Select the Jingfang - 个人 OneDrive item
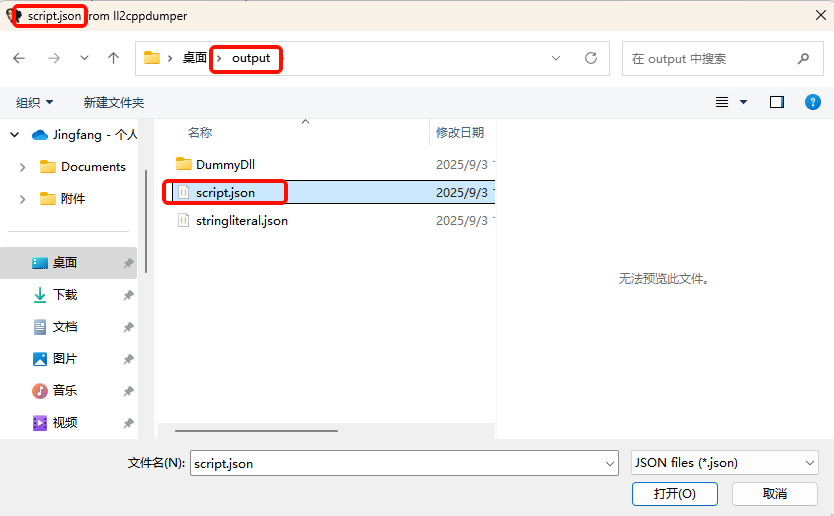 pyautogui.click(x=84, y=135)
